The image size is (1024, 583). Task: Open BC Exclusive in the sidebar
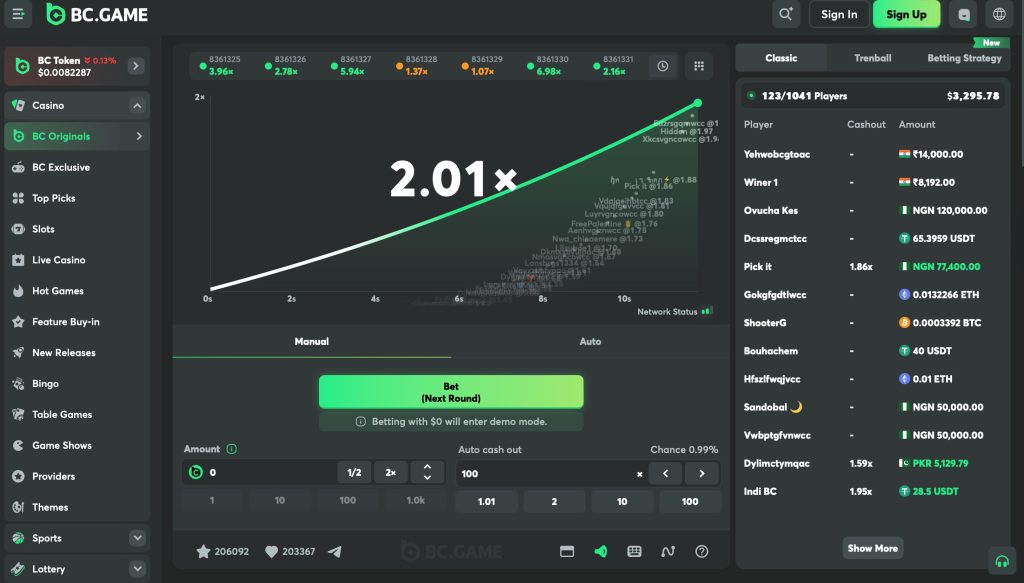[77, 167]
